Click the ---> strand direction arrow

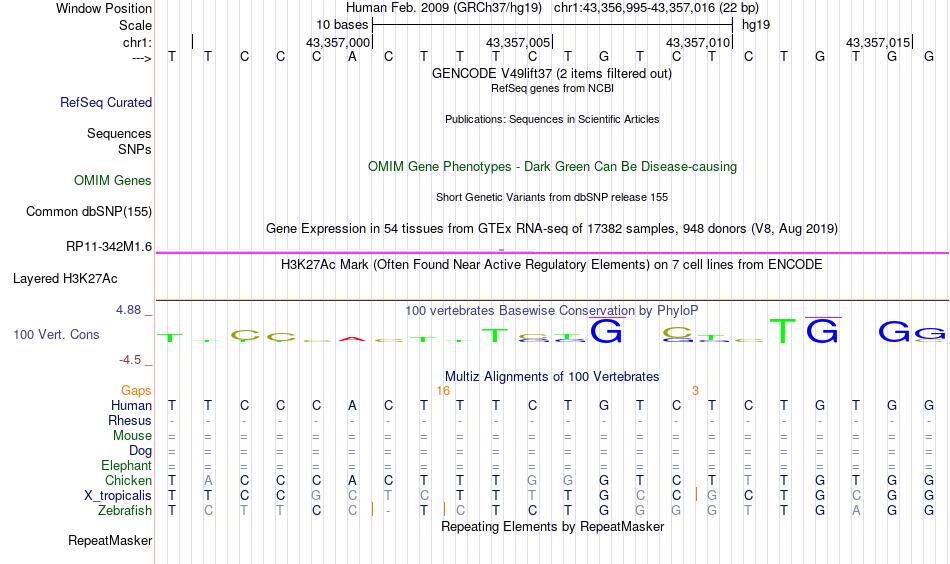pyautogui.click(x=142, y=58)
